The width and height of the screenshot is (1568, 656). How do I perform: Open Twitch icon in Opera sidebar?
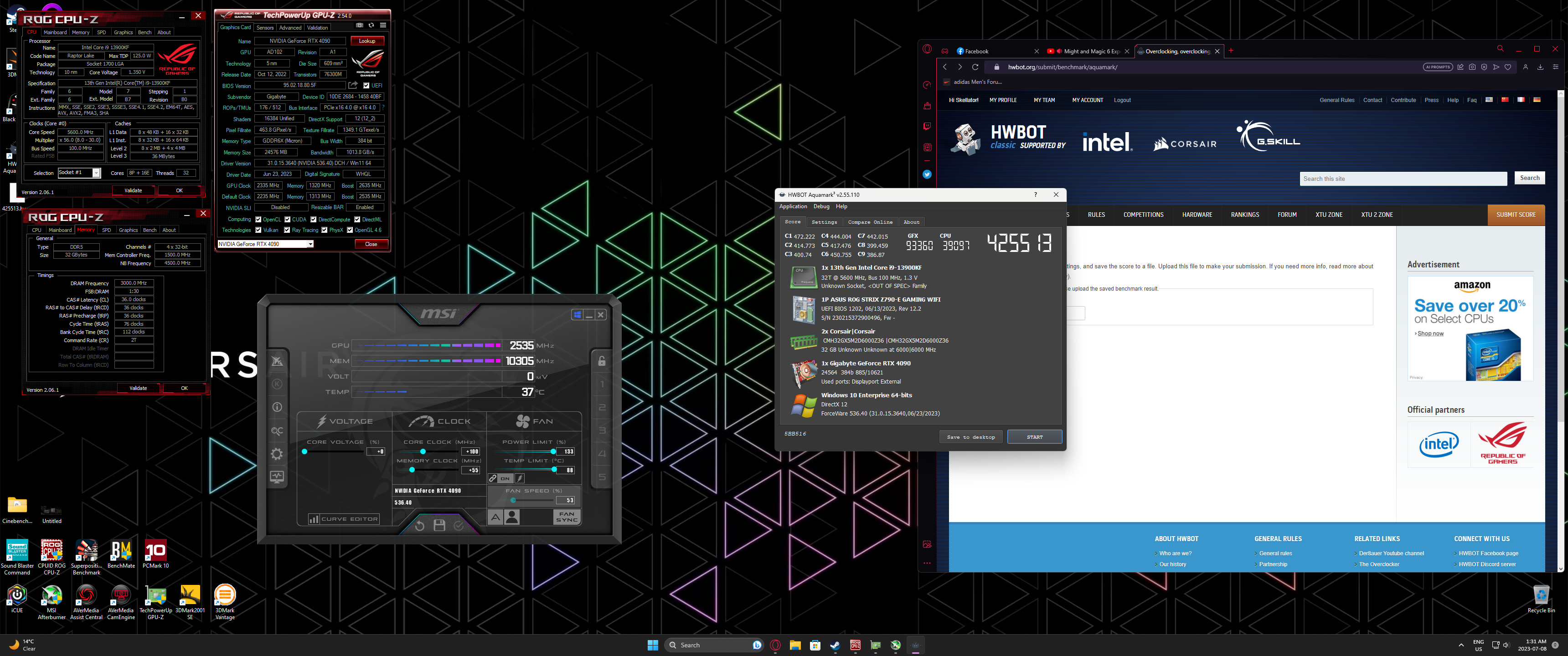coord(927,126)
